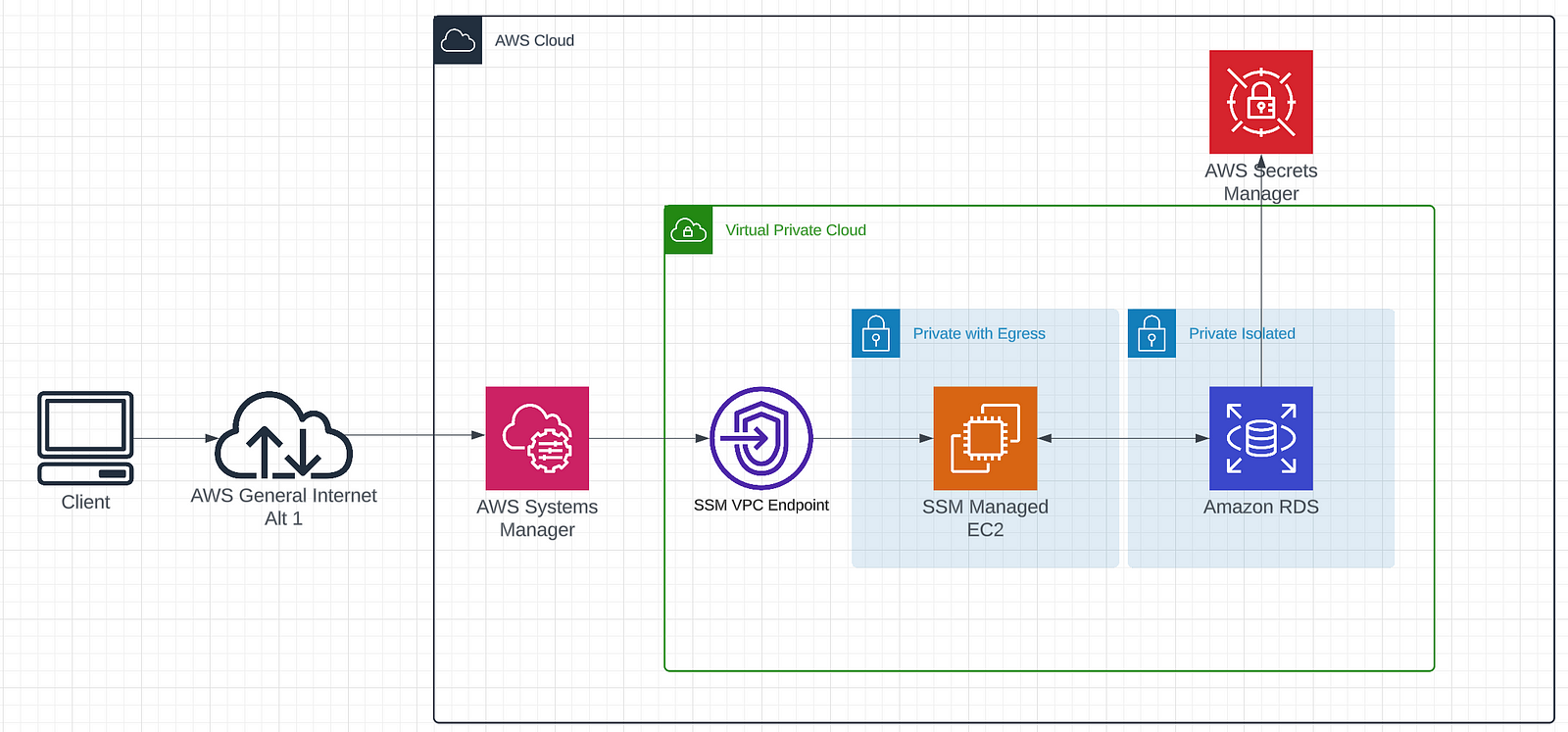Click the 'Virtual Private Cloud' label

pyautogui.click(x=796, y=230)
